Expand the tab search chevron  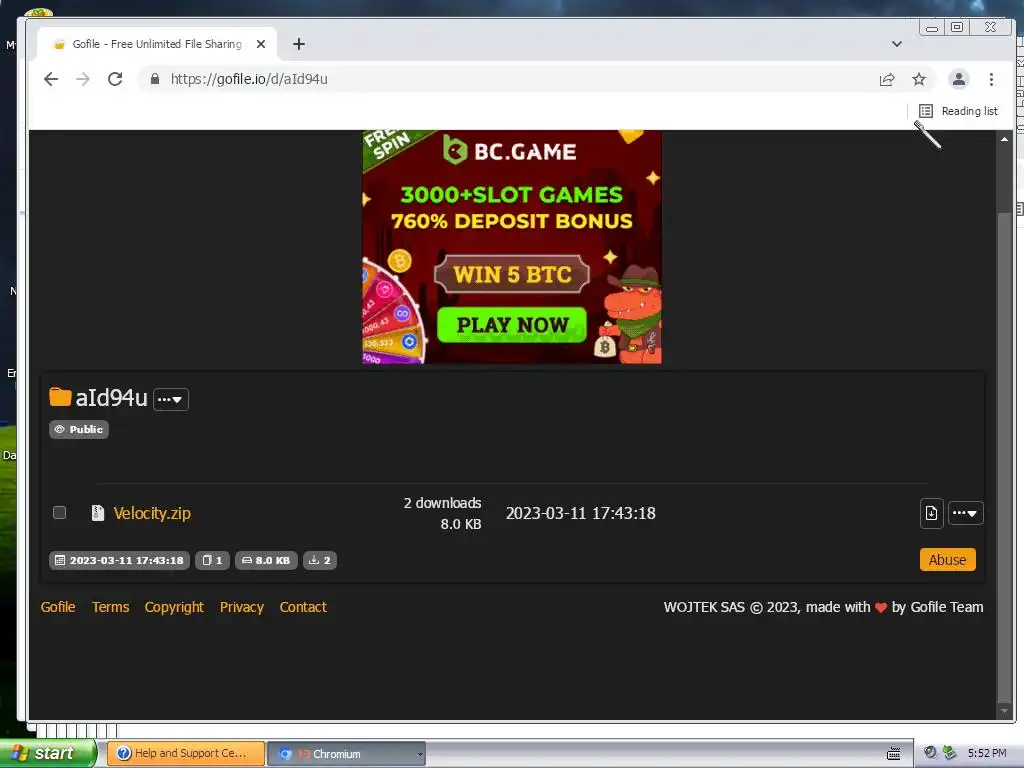[x=897, y=44]
